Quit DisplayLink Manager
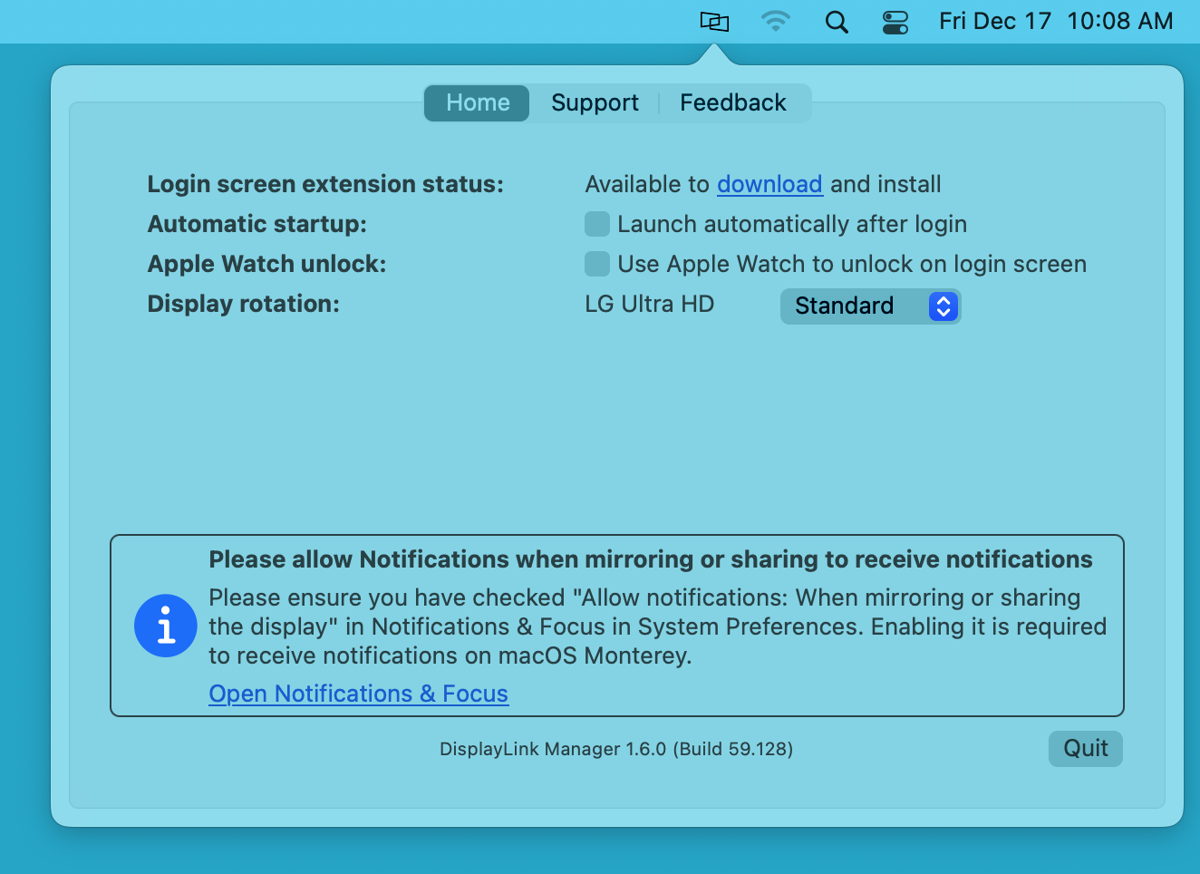This screenshot has height=874, width=1200. click(1085, 748)
